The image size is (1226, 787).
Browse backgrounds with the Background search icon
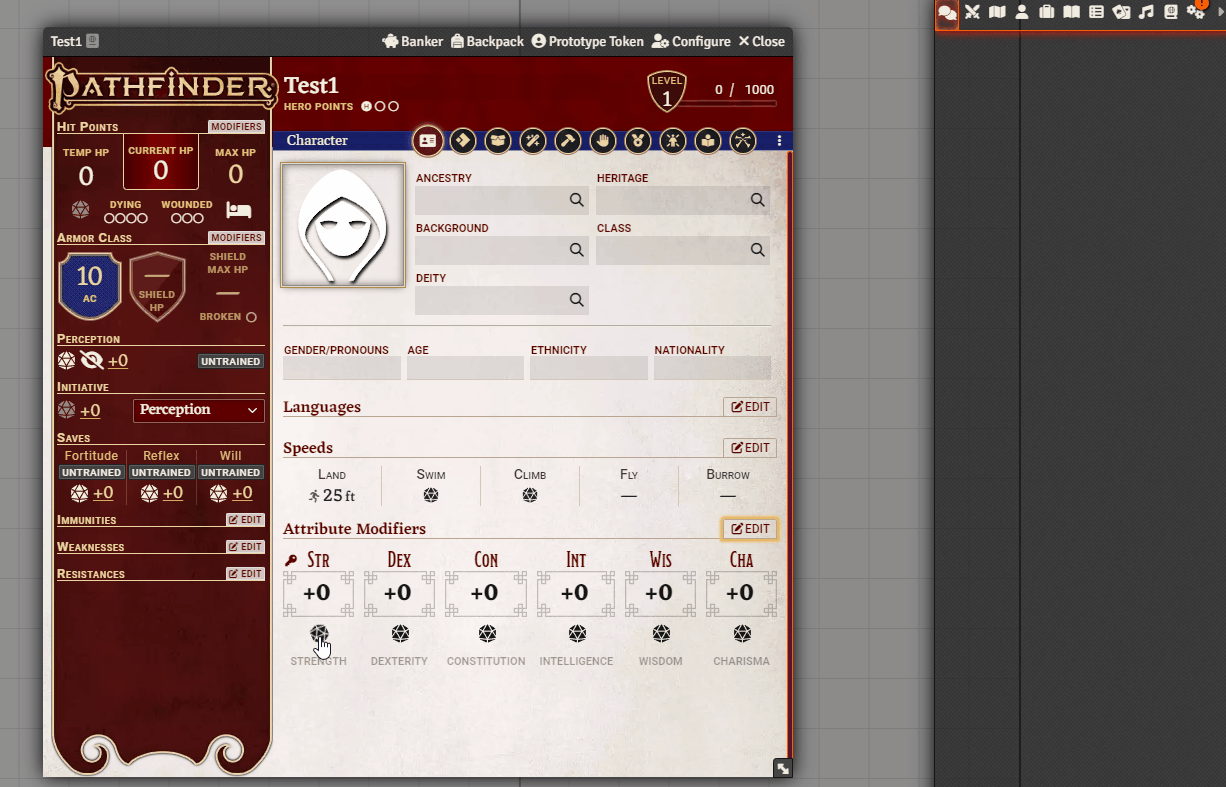pos(577,250)
